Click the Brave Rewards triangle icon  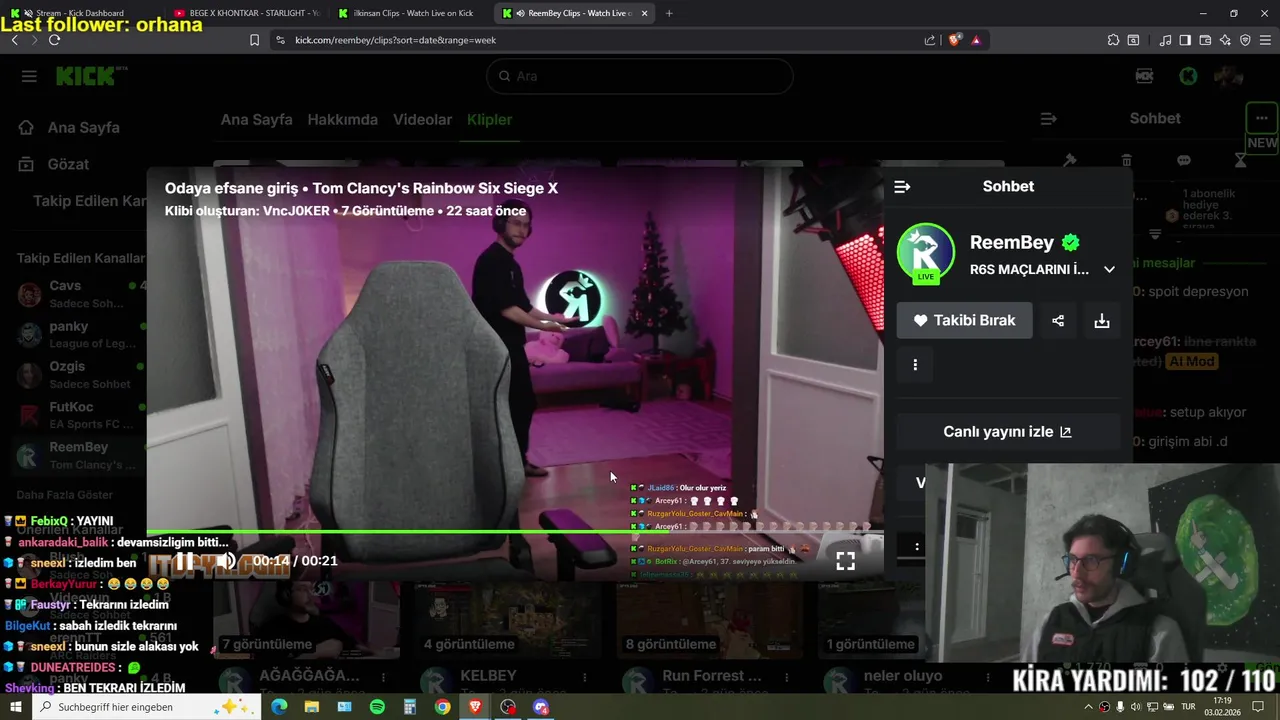[x=976, y=40]
